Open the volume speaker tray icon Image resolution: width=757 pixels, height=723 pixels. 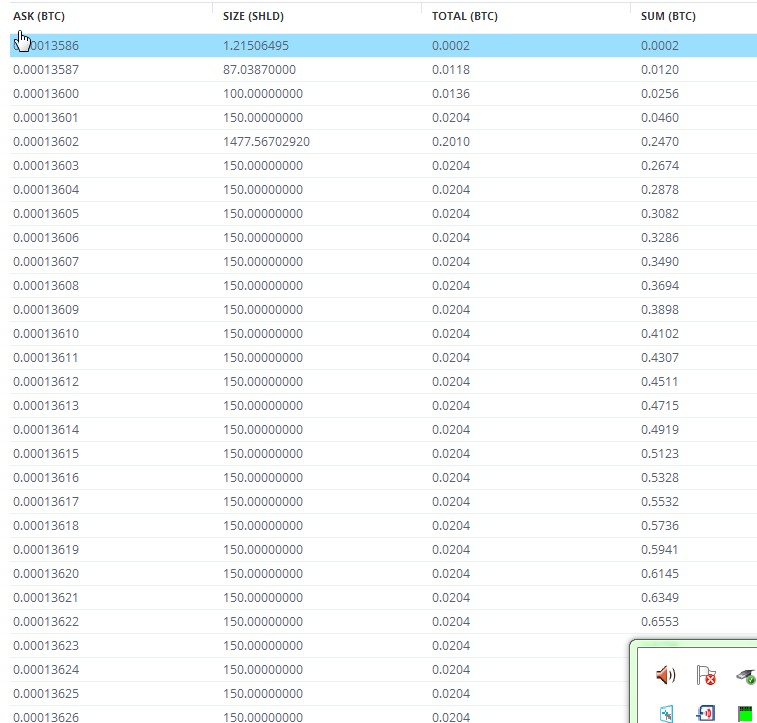coord(666,675)
